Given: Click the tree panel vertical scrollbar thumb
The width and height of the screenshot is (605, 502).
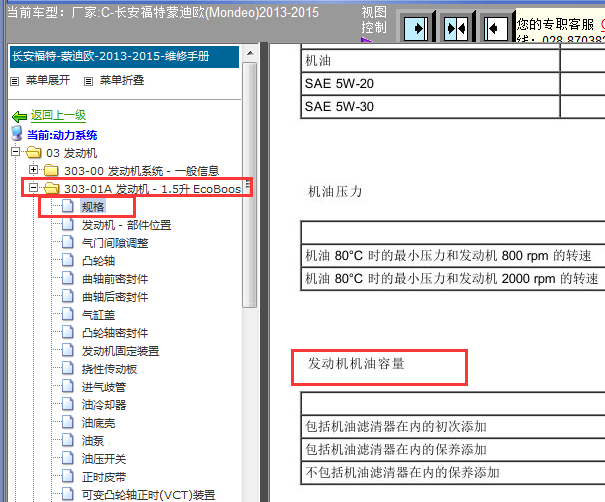Looking at the screenshot, I should [250, 185].
